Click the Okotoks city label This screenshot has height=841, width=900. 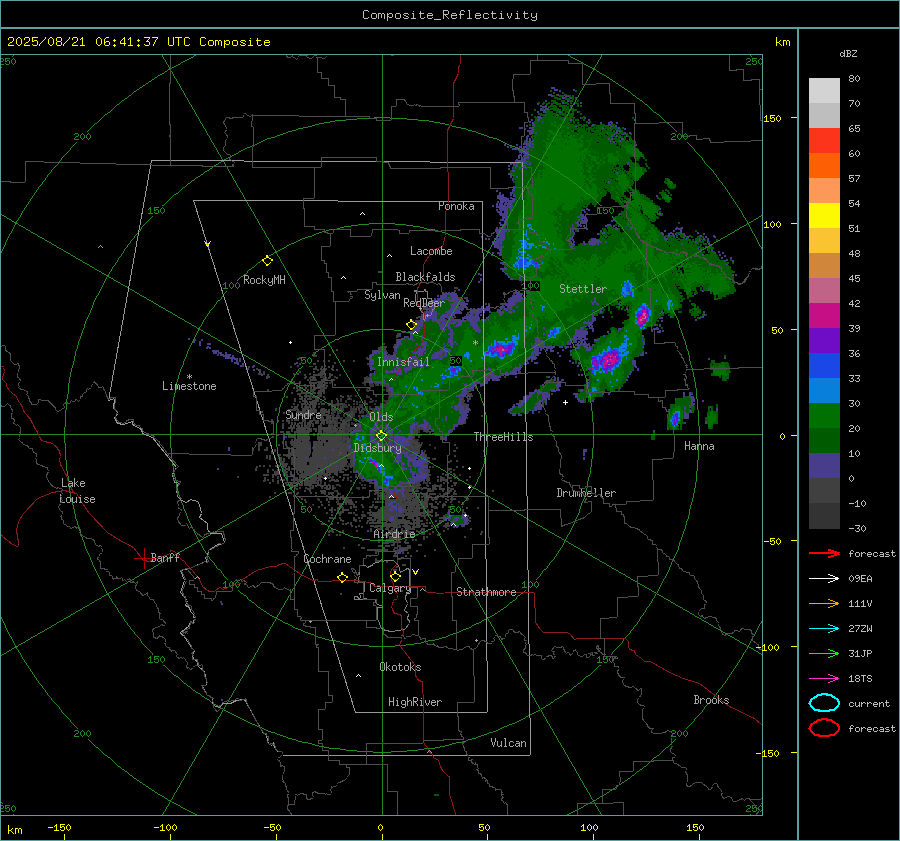click(x=400, y=667)
